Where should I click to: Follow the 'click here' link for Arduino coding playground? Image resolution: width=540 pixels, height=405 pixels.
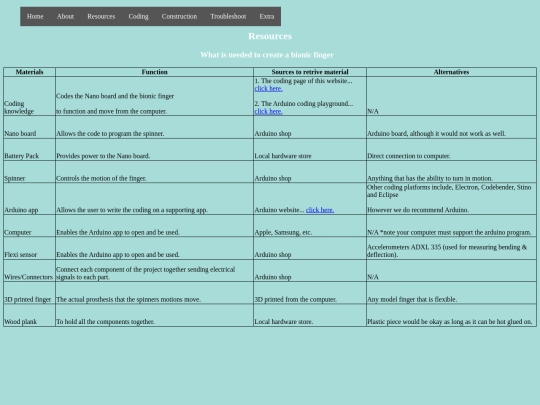(x=269, y=111)
